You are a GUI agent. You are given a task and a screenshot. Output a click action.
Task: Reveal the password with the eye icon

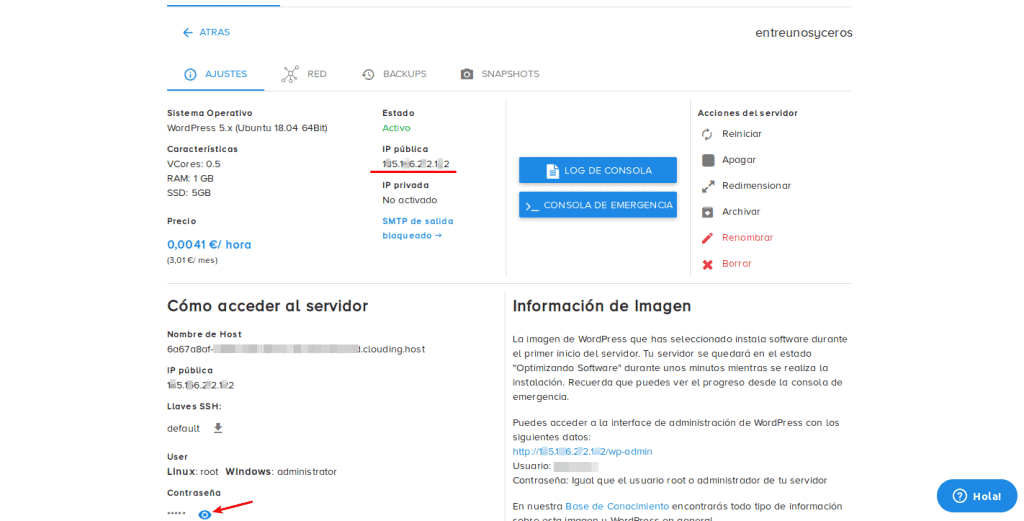tap(204, 514)
